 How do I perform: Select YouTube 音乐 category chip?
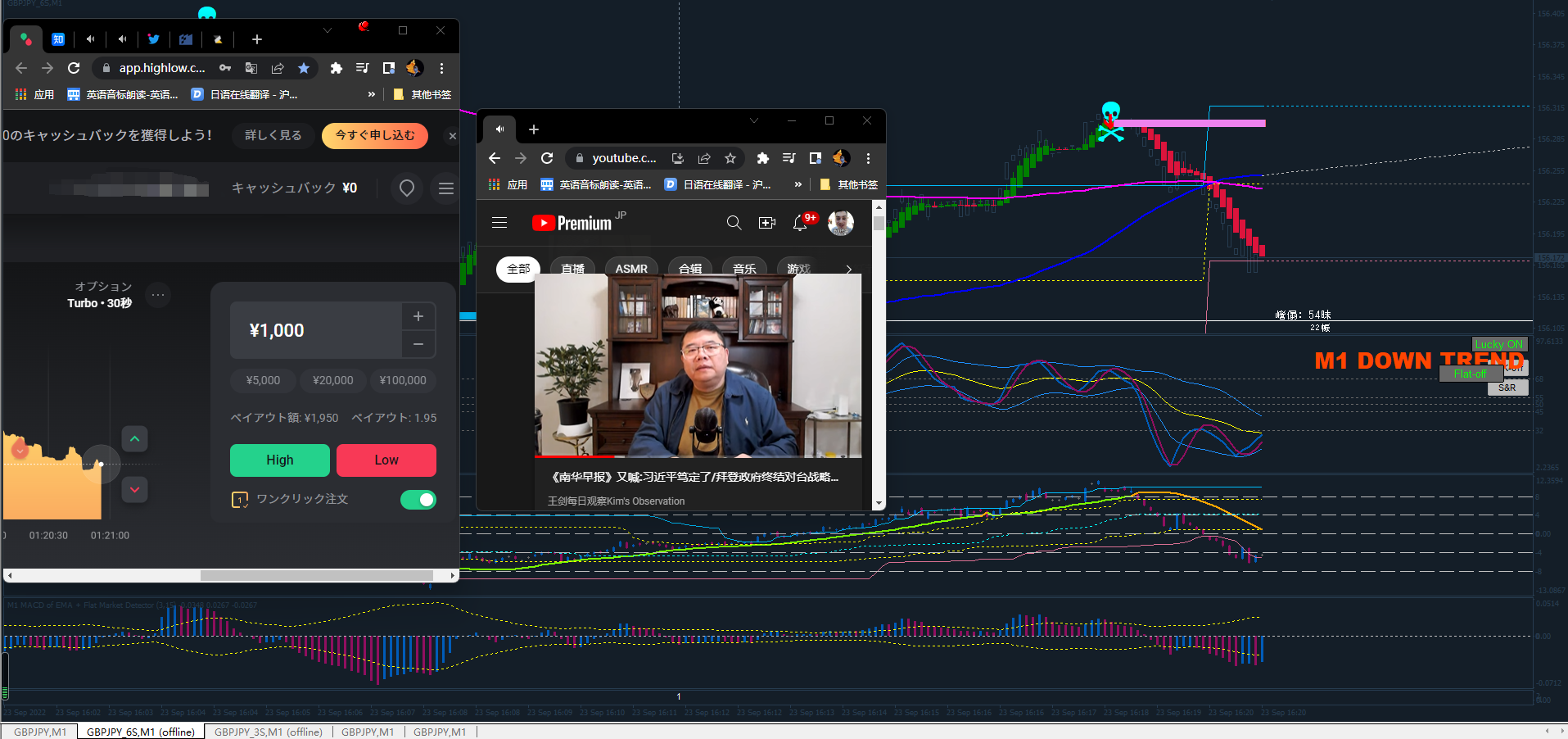point(745,269)
